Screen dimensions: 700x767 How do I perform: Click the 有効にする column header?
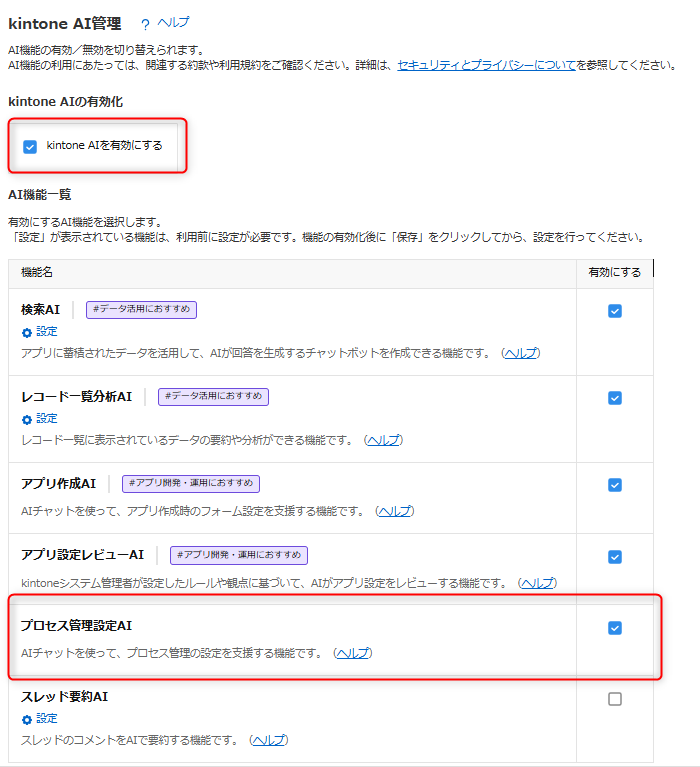coord(614,272)
